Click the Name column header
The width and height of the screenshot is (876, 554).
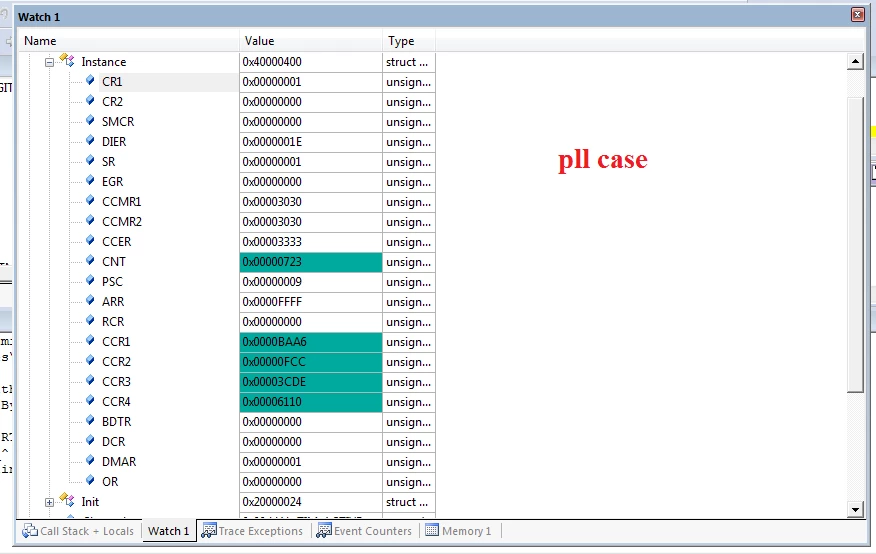tap(128, 41)
